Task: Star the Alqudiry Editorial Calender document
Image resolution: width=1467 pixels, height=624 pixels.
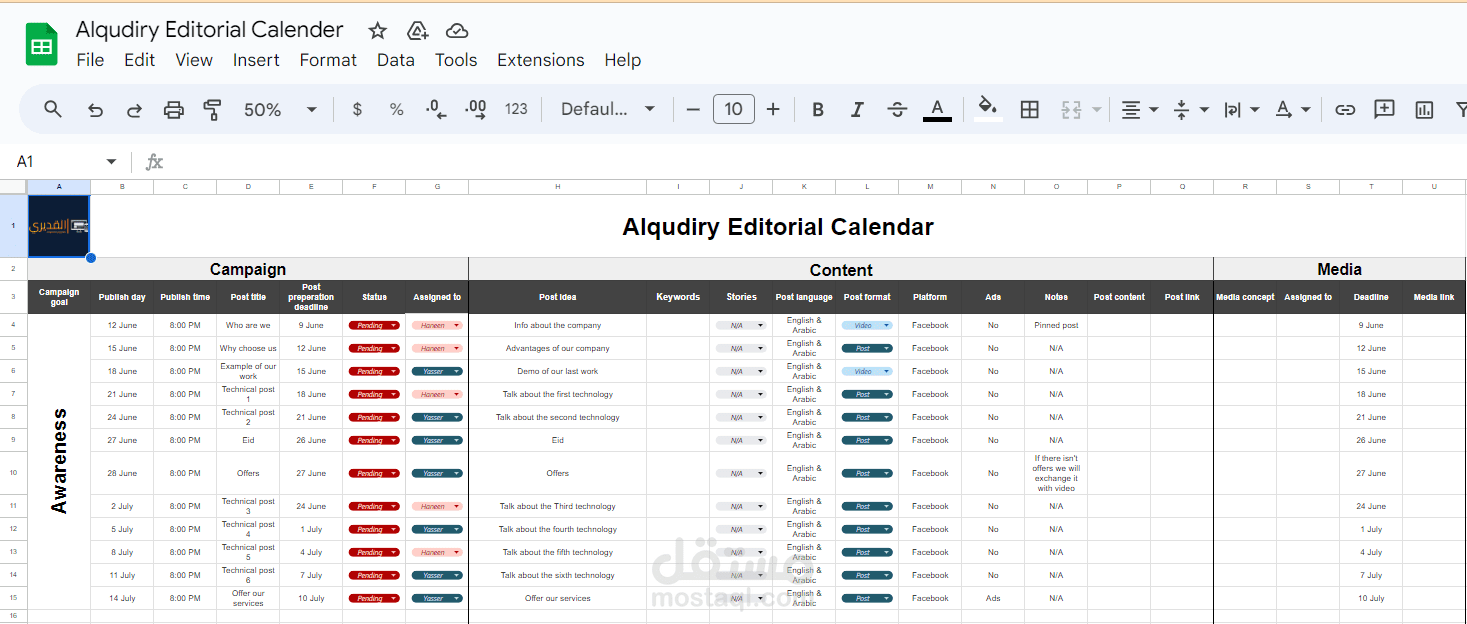Action: tap(377, 31)
